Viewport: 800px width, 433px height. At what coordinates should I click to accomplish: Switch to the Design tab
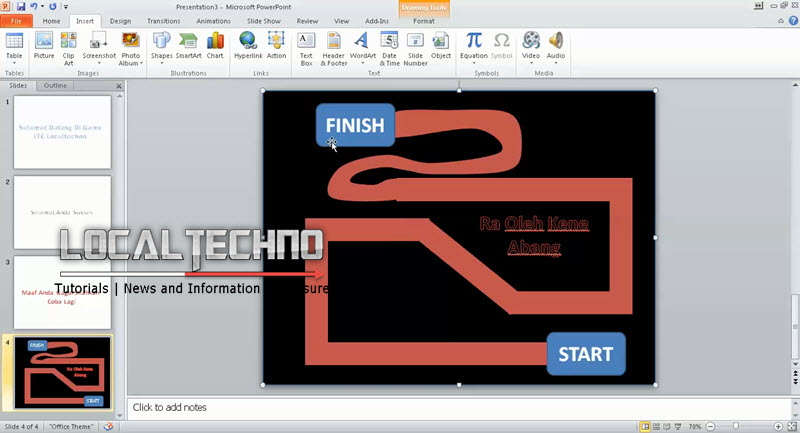tap(120, 21)
